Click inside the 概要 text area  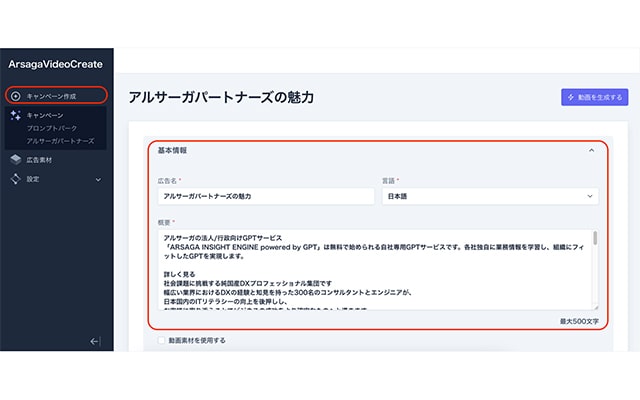click(x=376, y=269)
